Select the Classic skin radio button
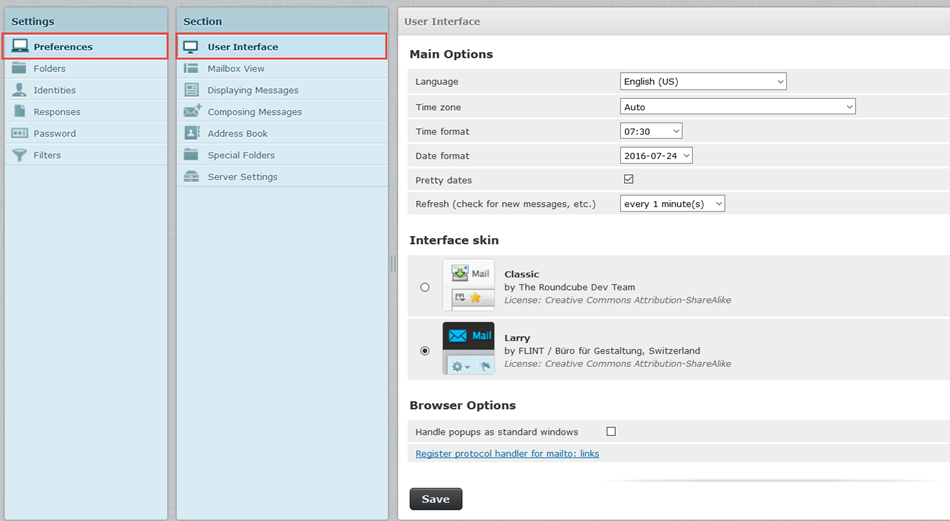This screenshot has width=950, height=521. pyautogui.click(x=425, y=287)
